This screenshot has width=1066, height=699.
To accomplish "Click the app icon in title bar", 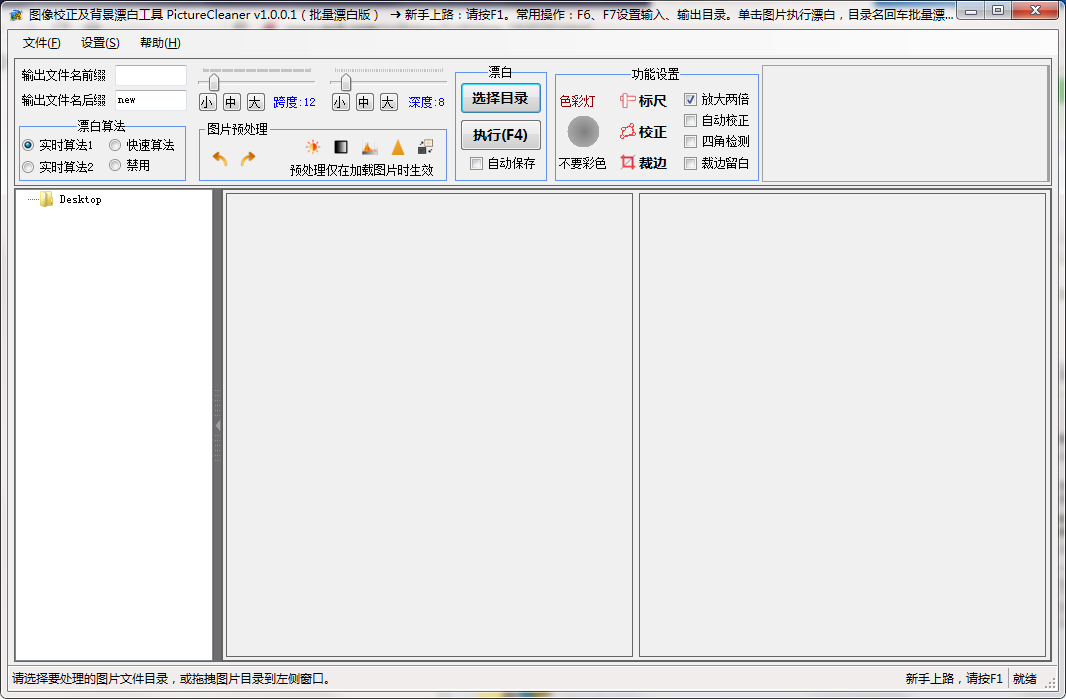I will click(16, 14).
